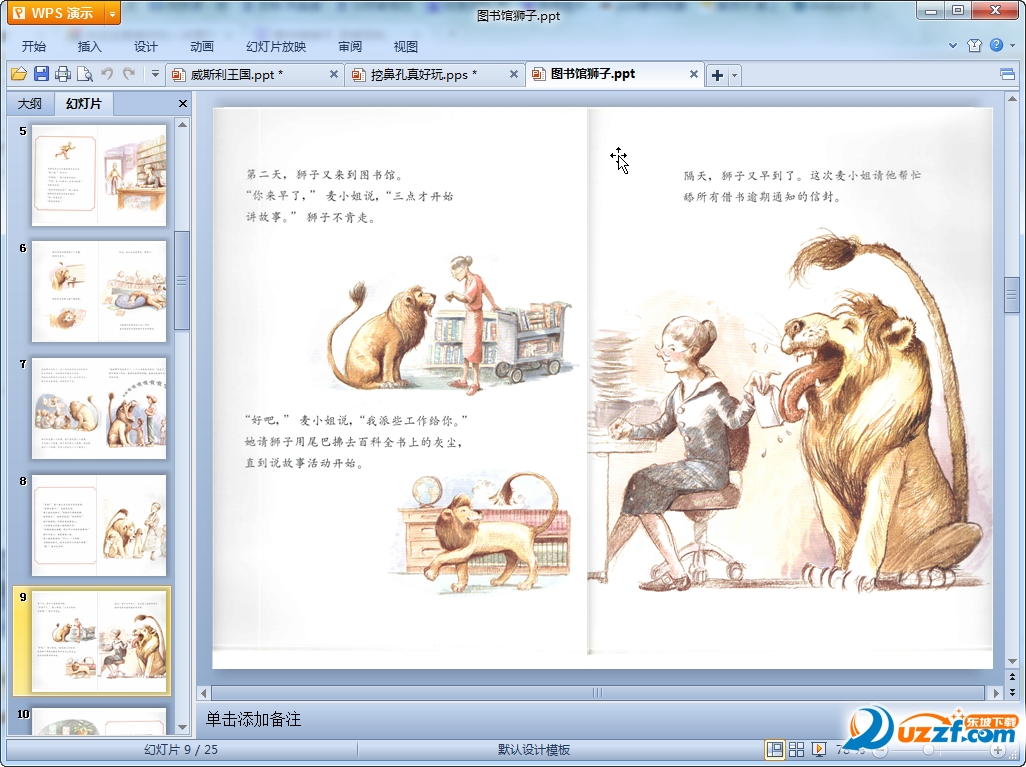Click horizontal scrollbar right arrow
Viewport: 1026px width, 767px height.
pyautogui.click(x=996, y=692)
